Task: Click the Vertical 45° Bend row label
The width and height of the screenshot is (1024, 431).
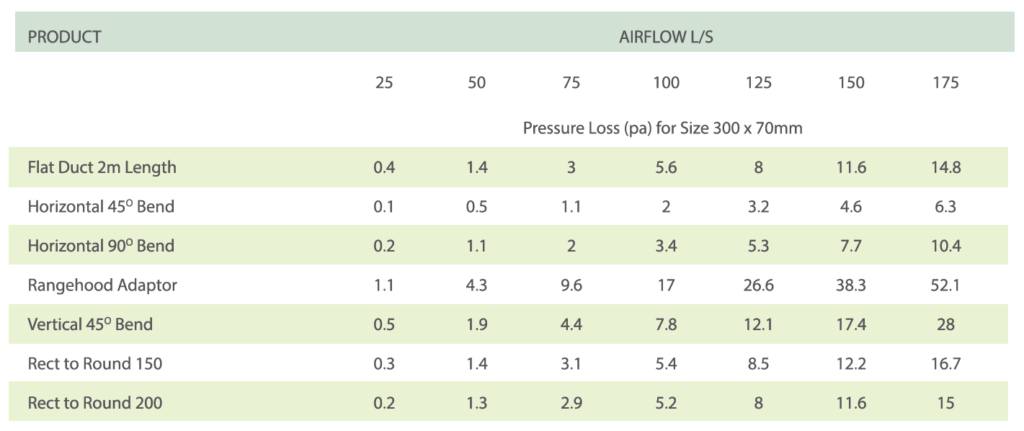Action: (90, 324)
